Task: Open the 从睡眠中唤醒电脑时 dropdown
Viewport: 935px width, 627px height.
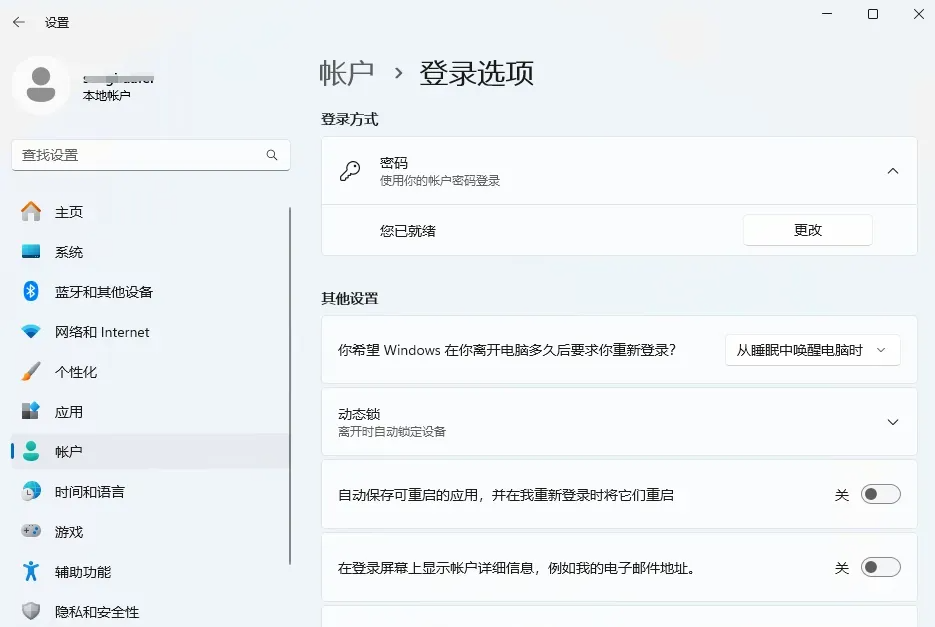Action: click(x=813, y=350)
